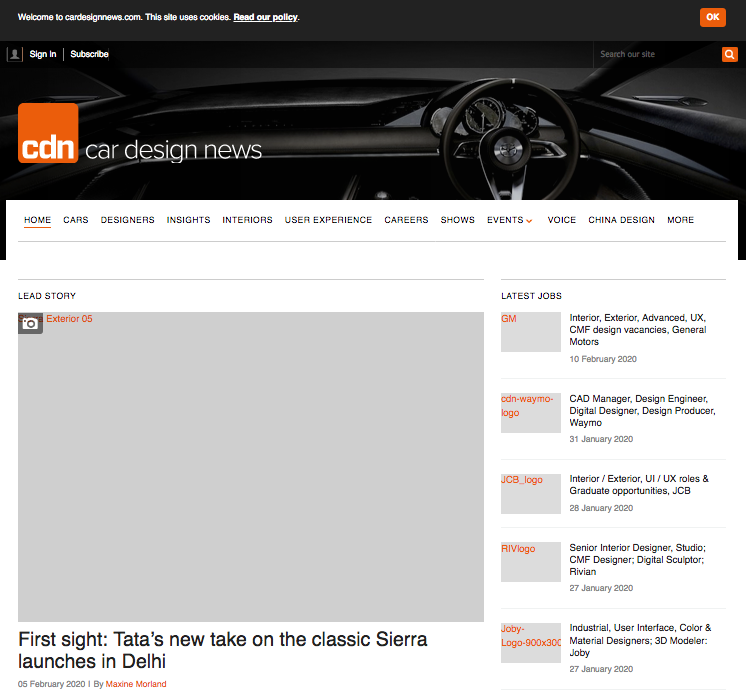Click the 10 February 2020 date
This screenshot has height=696, width=746.
coord(603,359)
